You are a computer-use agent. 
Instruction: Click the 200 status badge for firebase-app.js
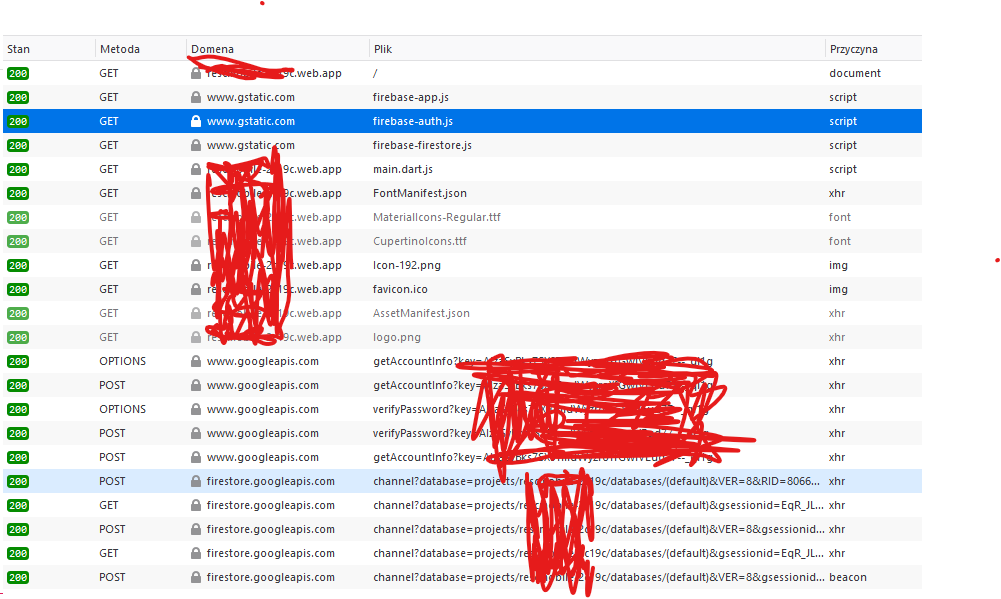[x=18, y=97]
